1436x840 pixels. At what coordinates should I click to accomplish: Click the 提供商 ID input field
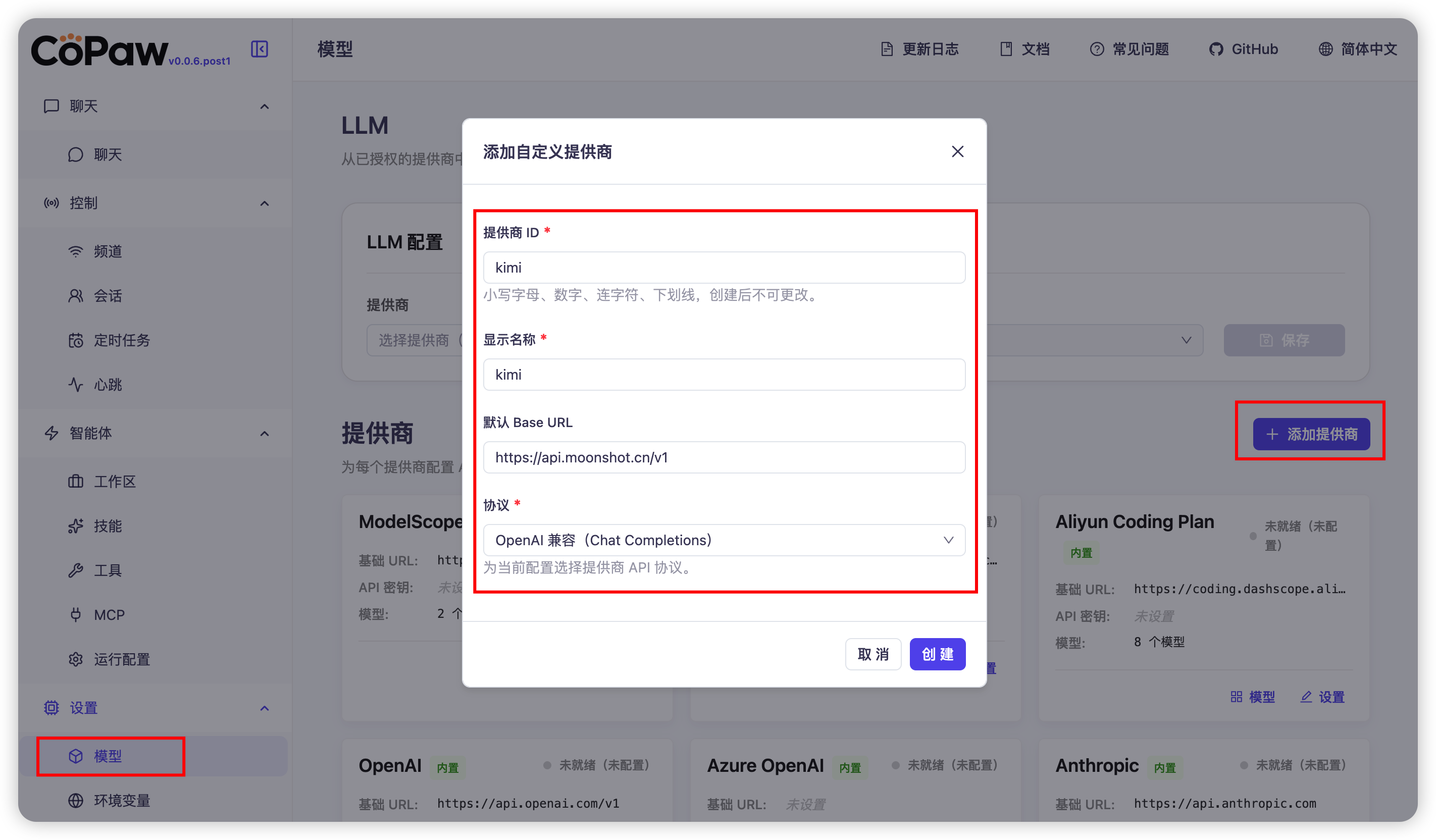coord(724,267)
